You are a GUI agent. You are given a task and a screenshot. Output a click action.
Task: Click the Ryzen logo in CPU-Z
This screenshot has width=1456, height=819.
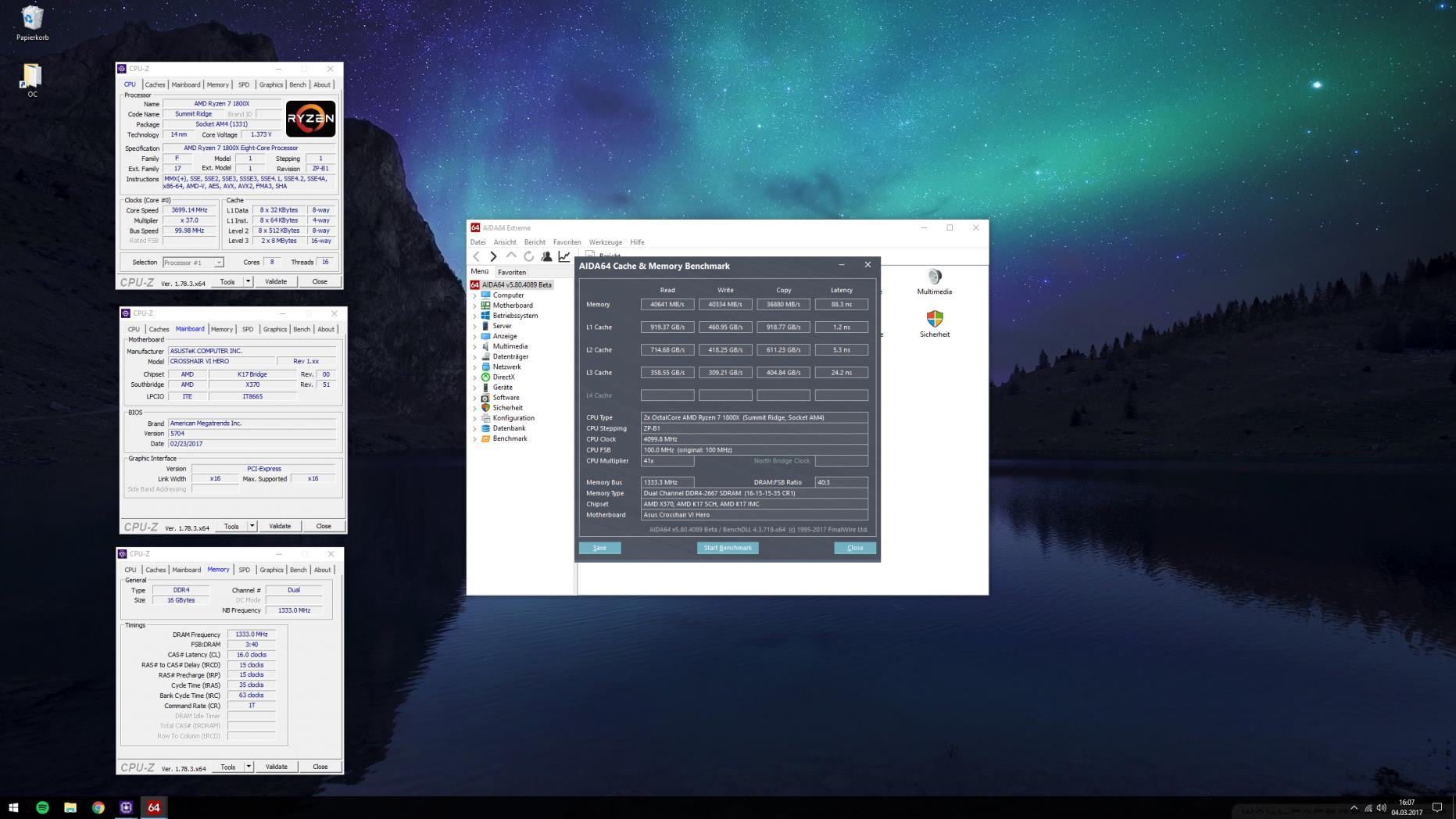click(x=311, y=119)
